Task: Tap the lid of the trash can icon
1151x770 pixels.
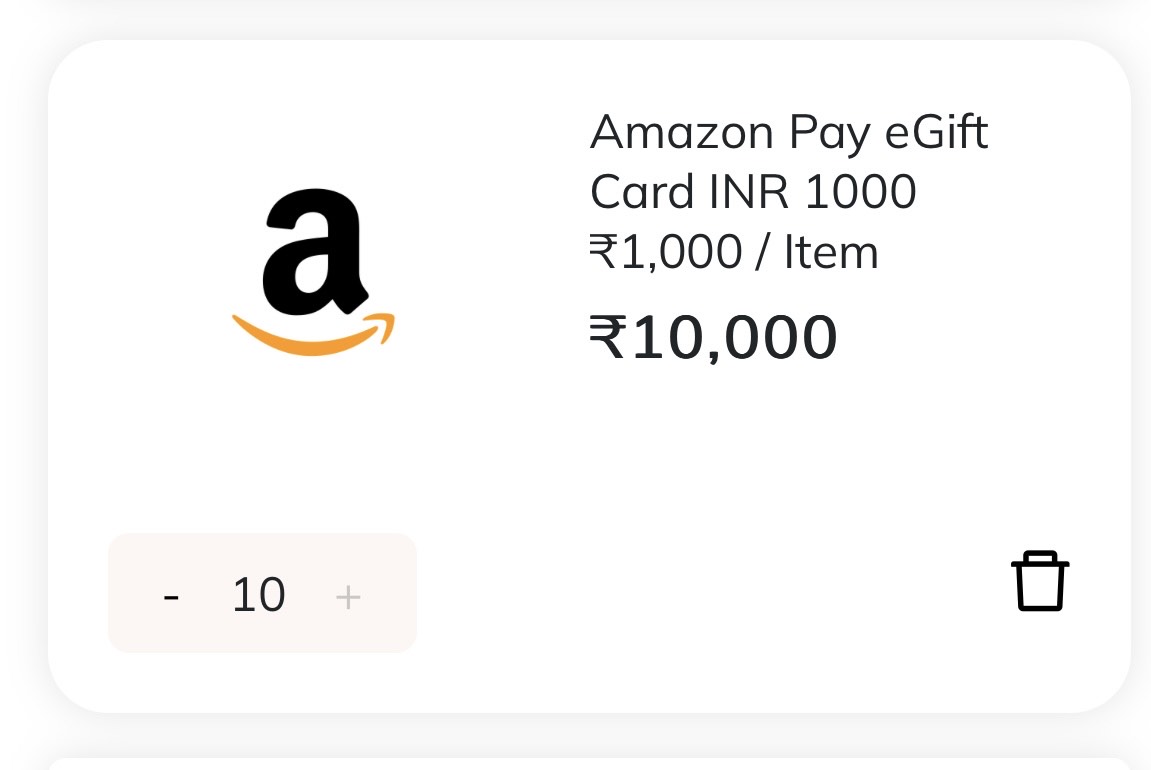Action: 1039,559
